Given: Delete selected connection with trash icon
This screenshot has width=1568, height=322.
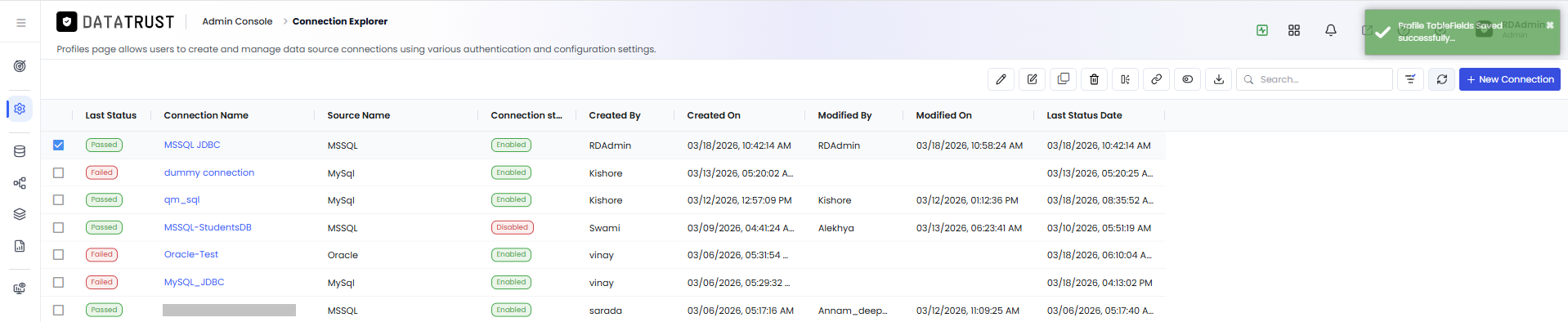Looking at the screenshot, I should (x=1094, y=79).
